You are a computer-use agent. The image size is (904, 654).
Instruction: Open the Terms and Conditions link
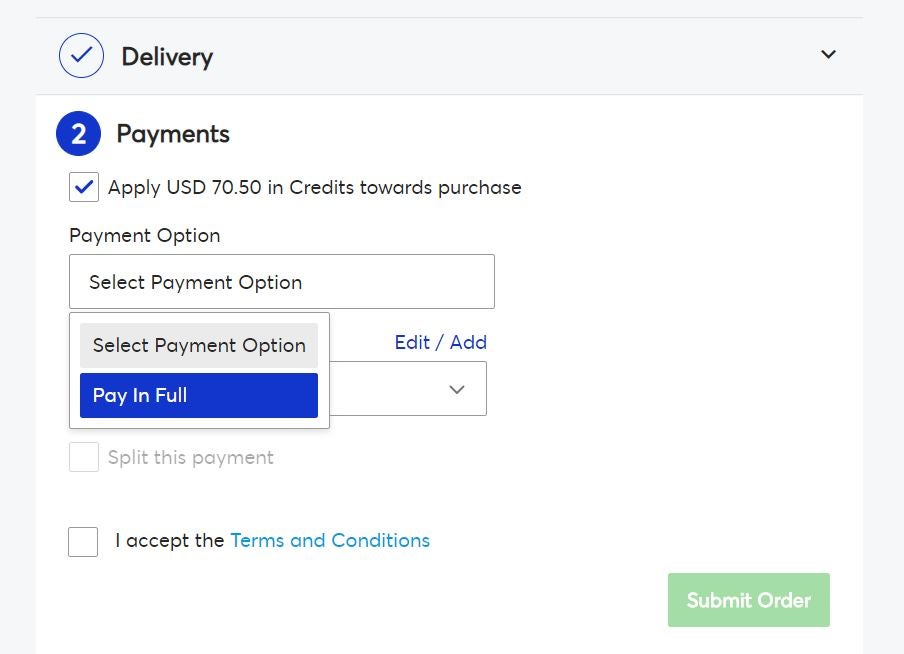pyautogui.click(x=330, y=540)
